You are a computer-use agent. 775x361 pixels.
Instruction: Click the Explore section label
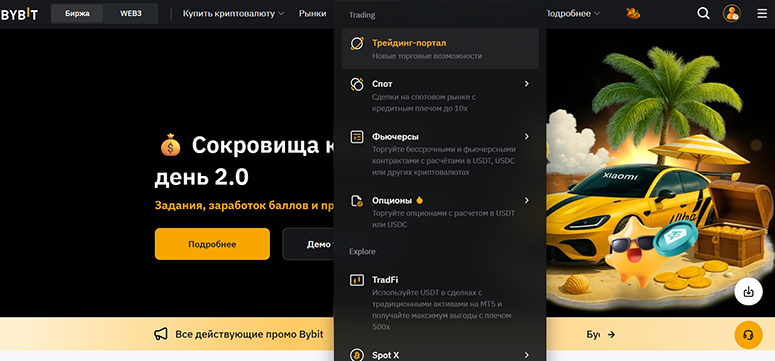[x=362, y=252]
